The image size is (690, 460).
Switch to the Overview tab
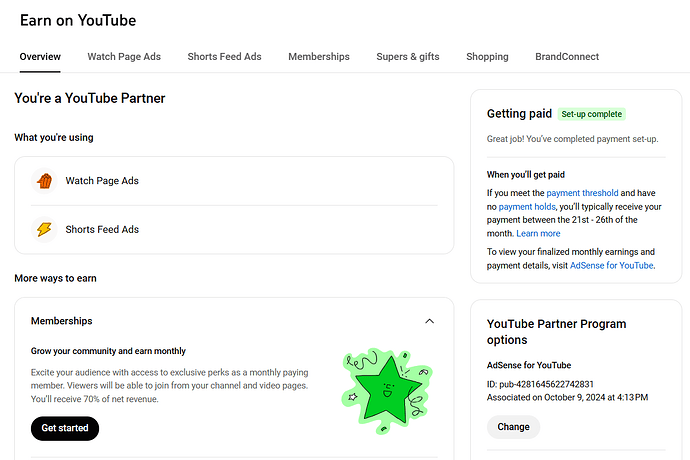(40, 57)
